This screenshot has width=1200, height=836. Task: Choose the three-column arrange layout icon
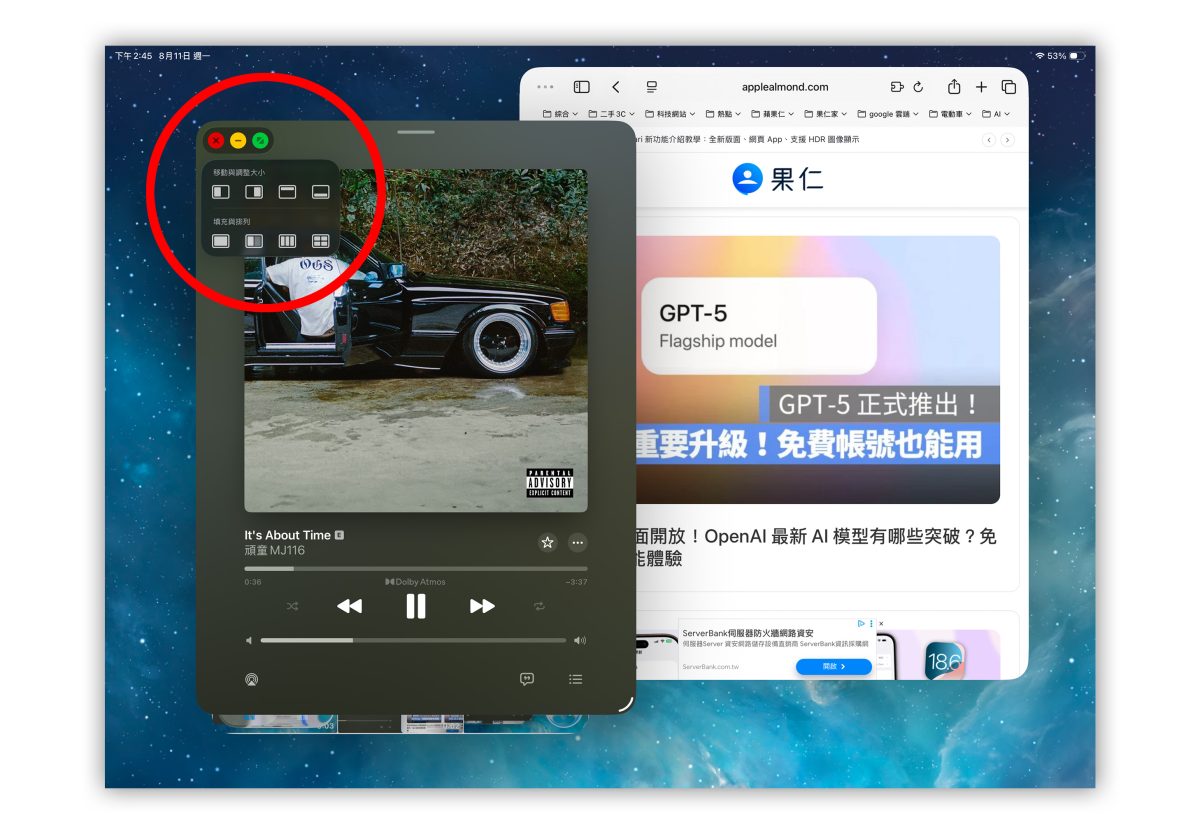tap(287, 241)
